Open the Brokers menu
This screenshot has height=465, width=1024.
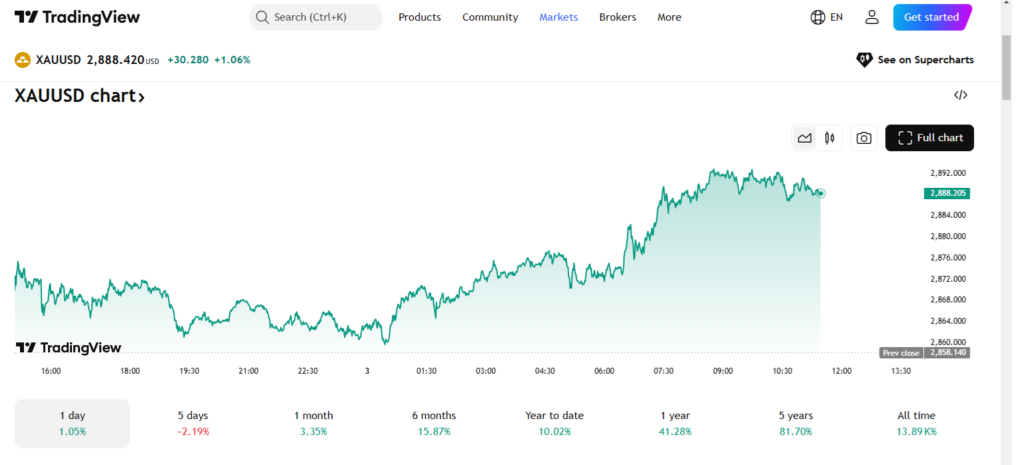[x=617, y=17]
